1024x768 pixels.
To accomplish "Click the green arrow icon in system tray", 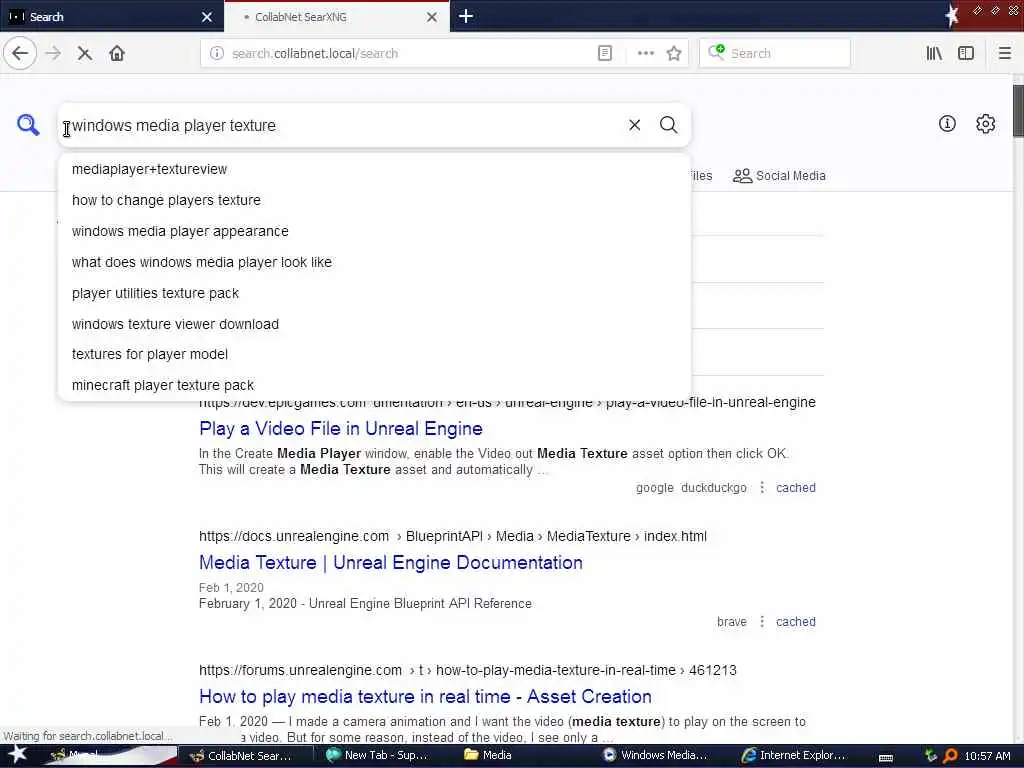I will (931, 756).
